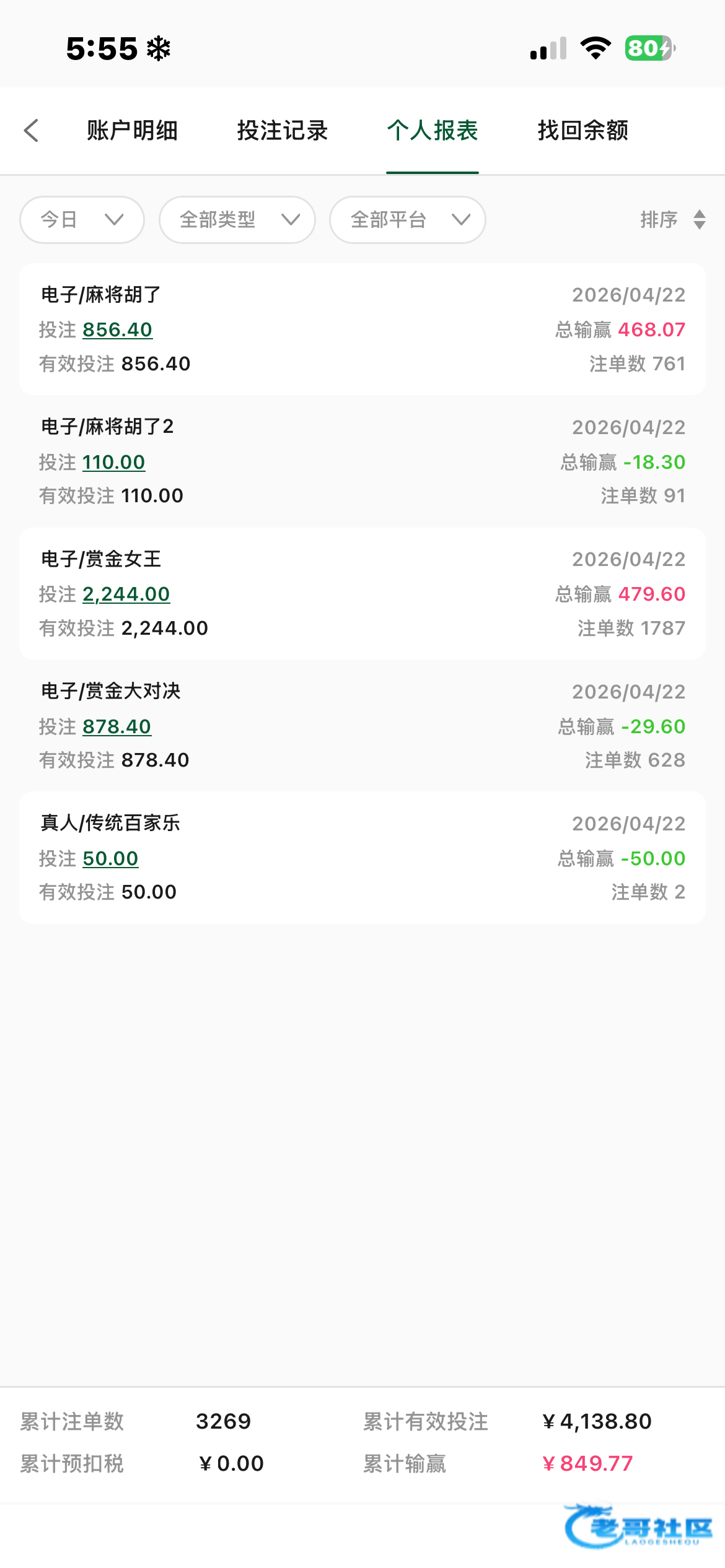
Task: Tap the Wi-Fi status icon
Action: click(595, 48)
